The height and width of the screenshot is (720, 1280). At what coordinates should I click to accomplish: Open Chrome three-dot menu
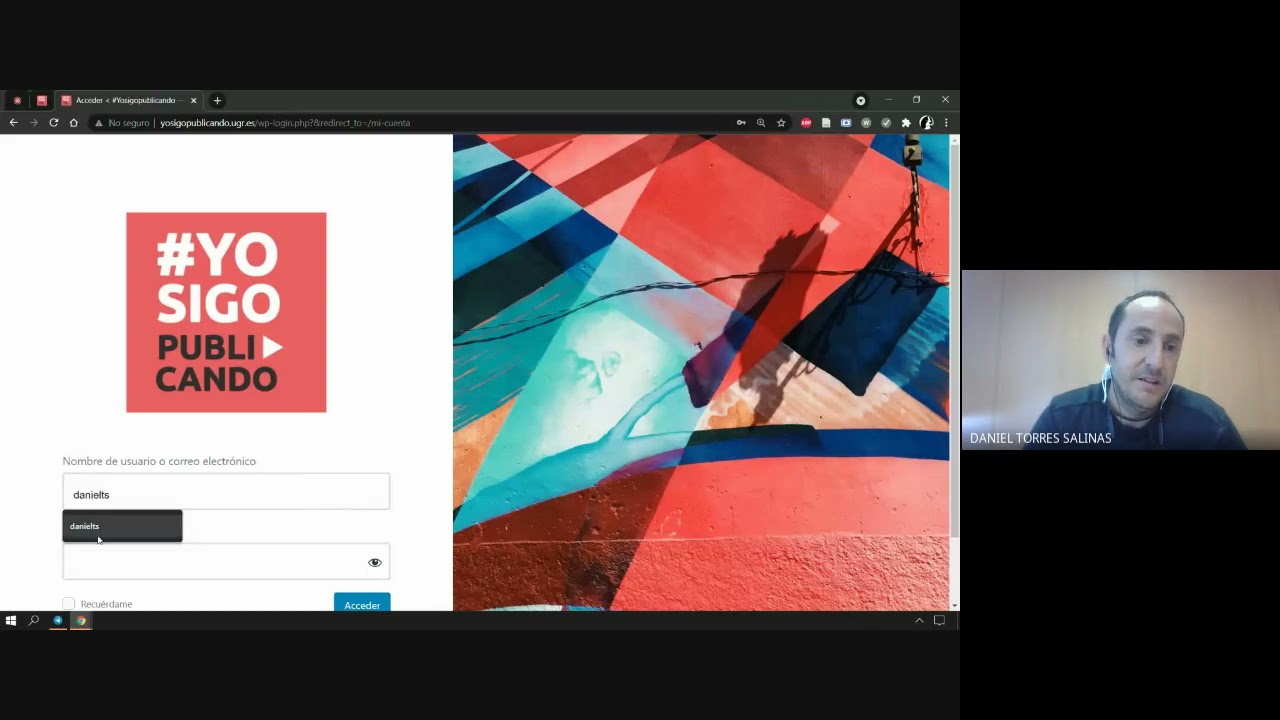[x=946, y=123]
